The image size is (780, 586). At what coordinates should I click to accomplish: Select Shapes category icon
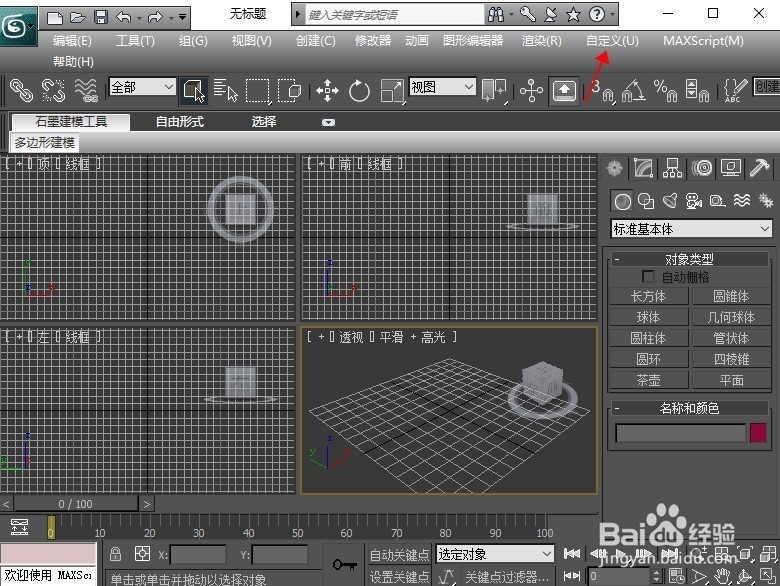point(646,201)
